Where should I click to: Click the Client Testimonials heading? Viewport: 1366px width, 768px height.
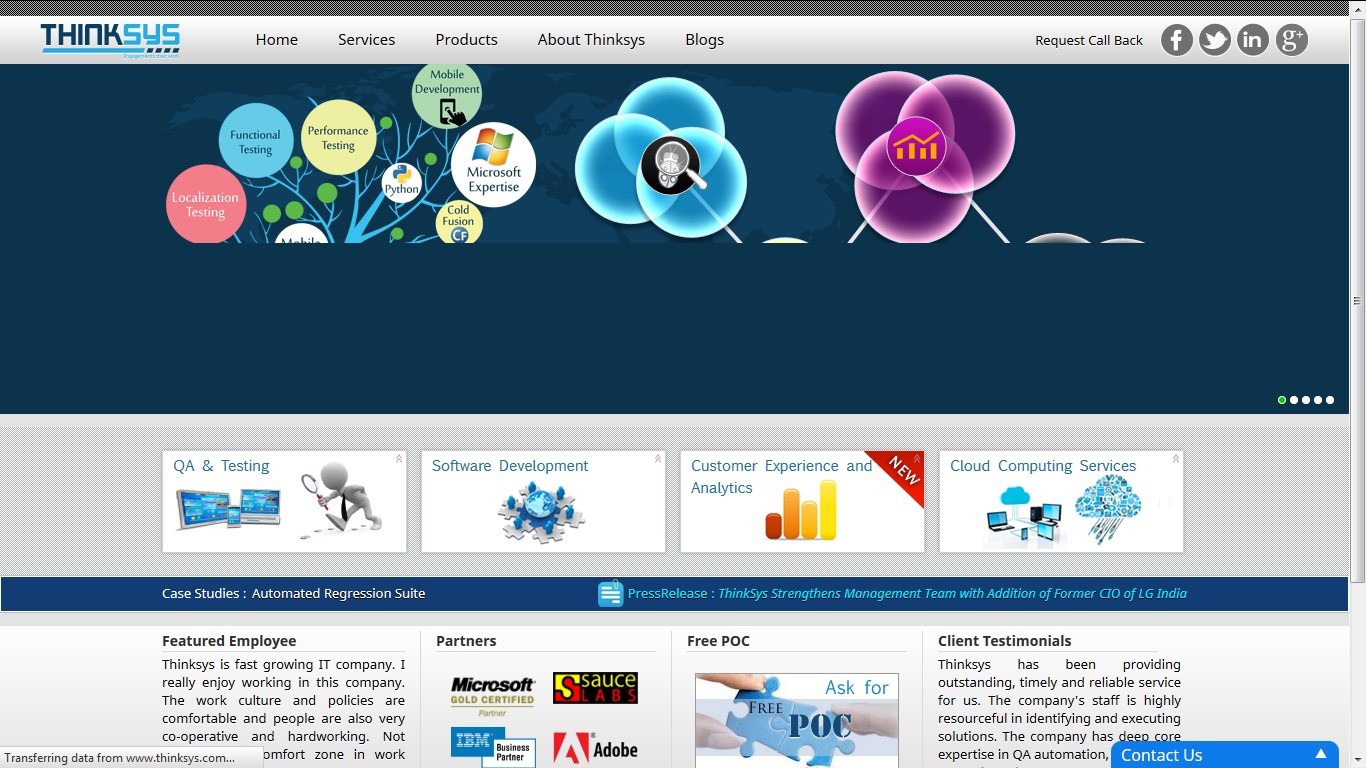click(x=1004, y=641)
